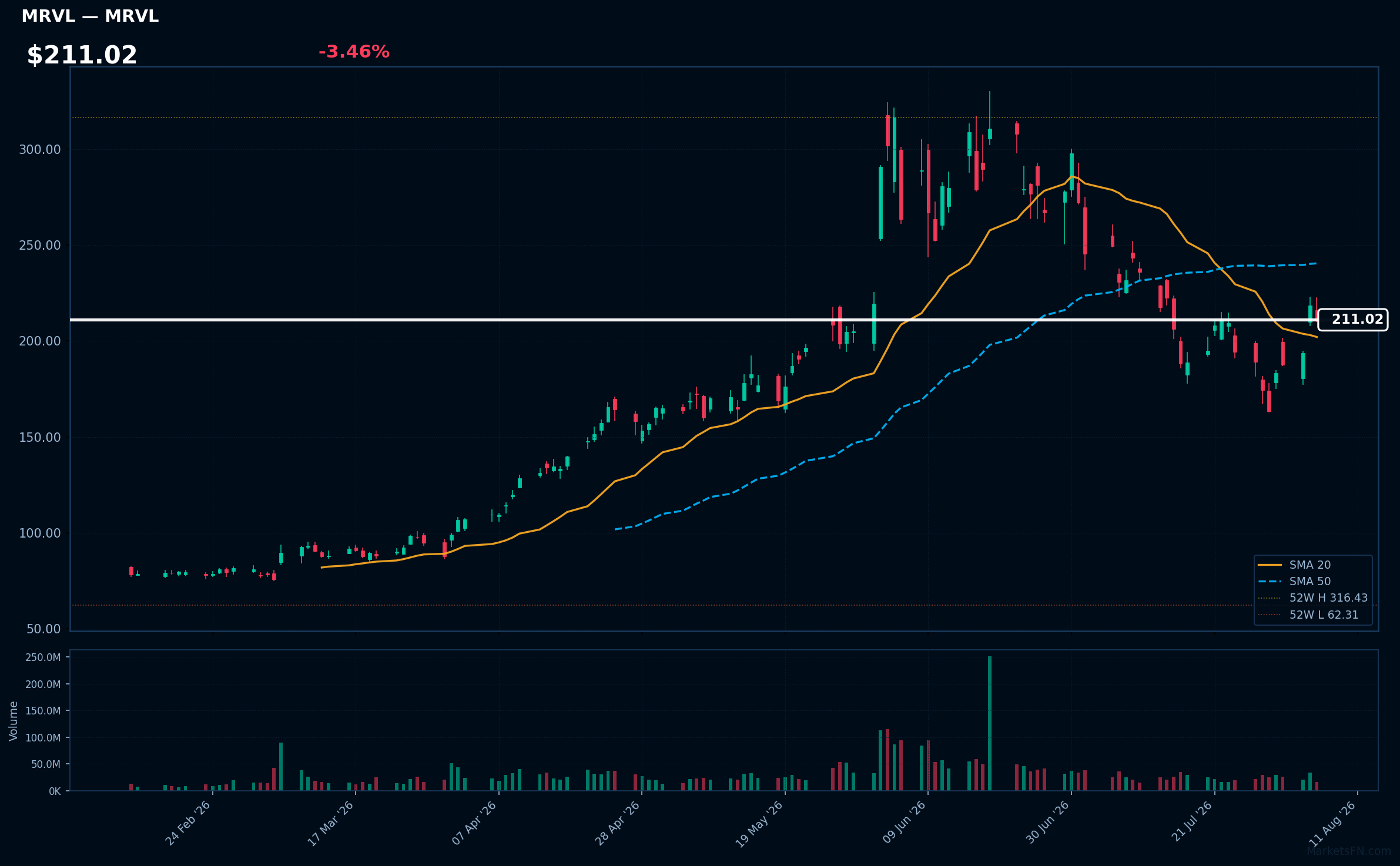1400x866 pixels.
Task: Select the $211.02 price headline
Action: 82,55
